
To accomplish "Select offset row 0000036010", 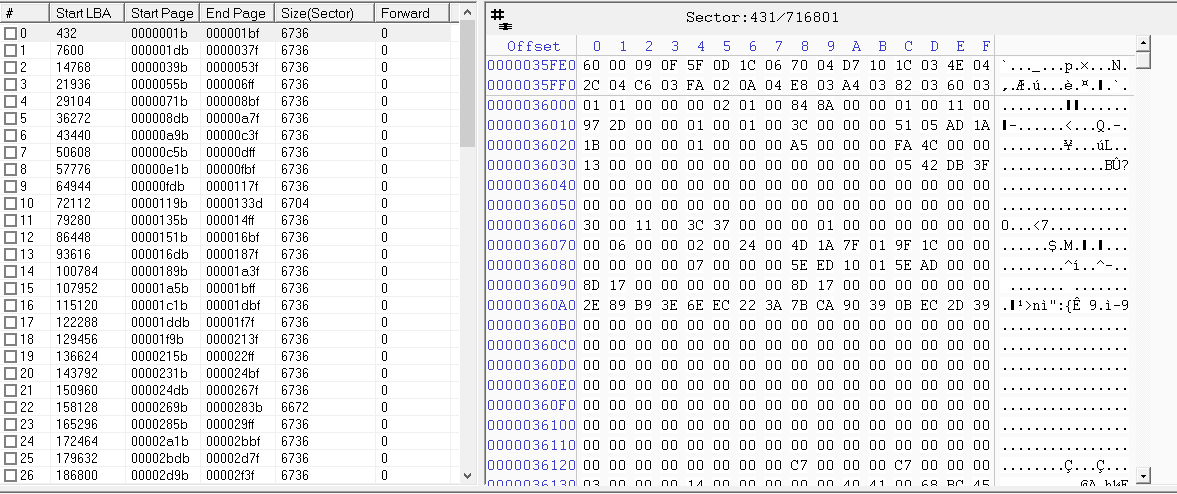I will point(531,125).
